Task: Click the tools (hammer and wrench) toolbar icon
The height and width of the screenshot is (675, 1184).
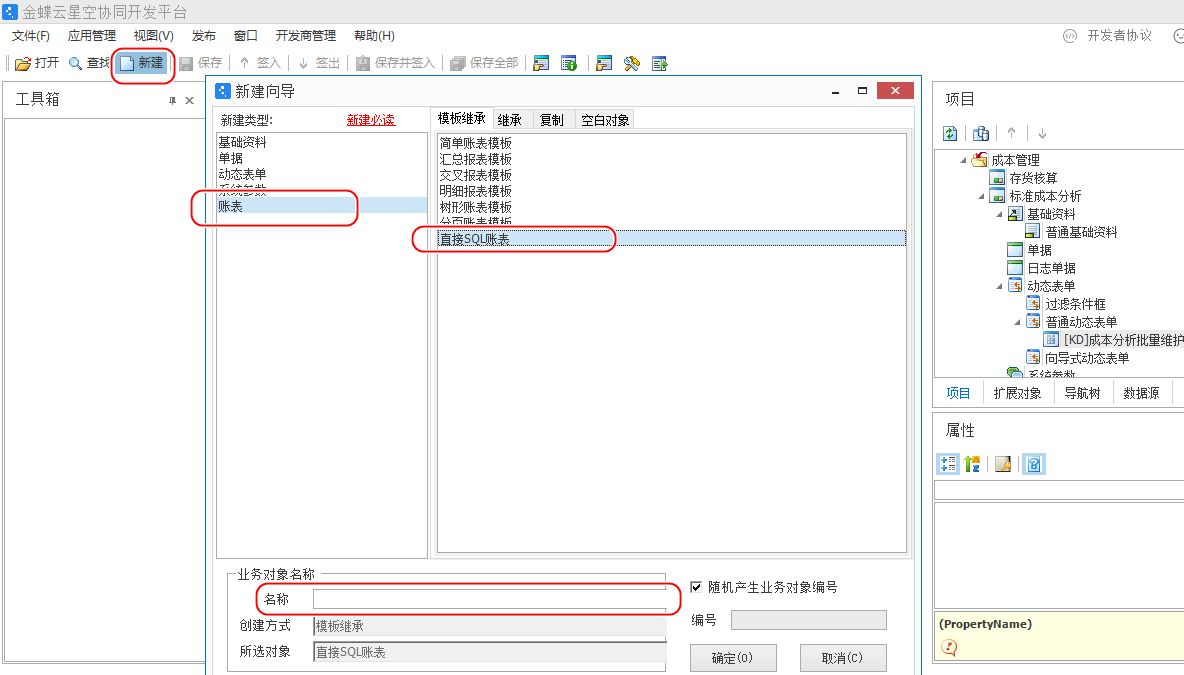Action: coord(631,63)
